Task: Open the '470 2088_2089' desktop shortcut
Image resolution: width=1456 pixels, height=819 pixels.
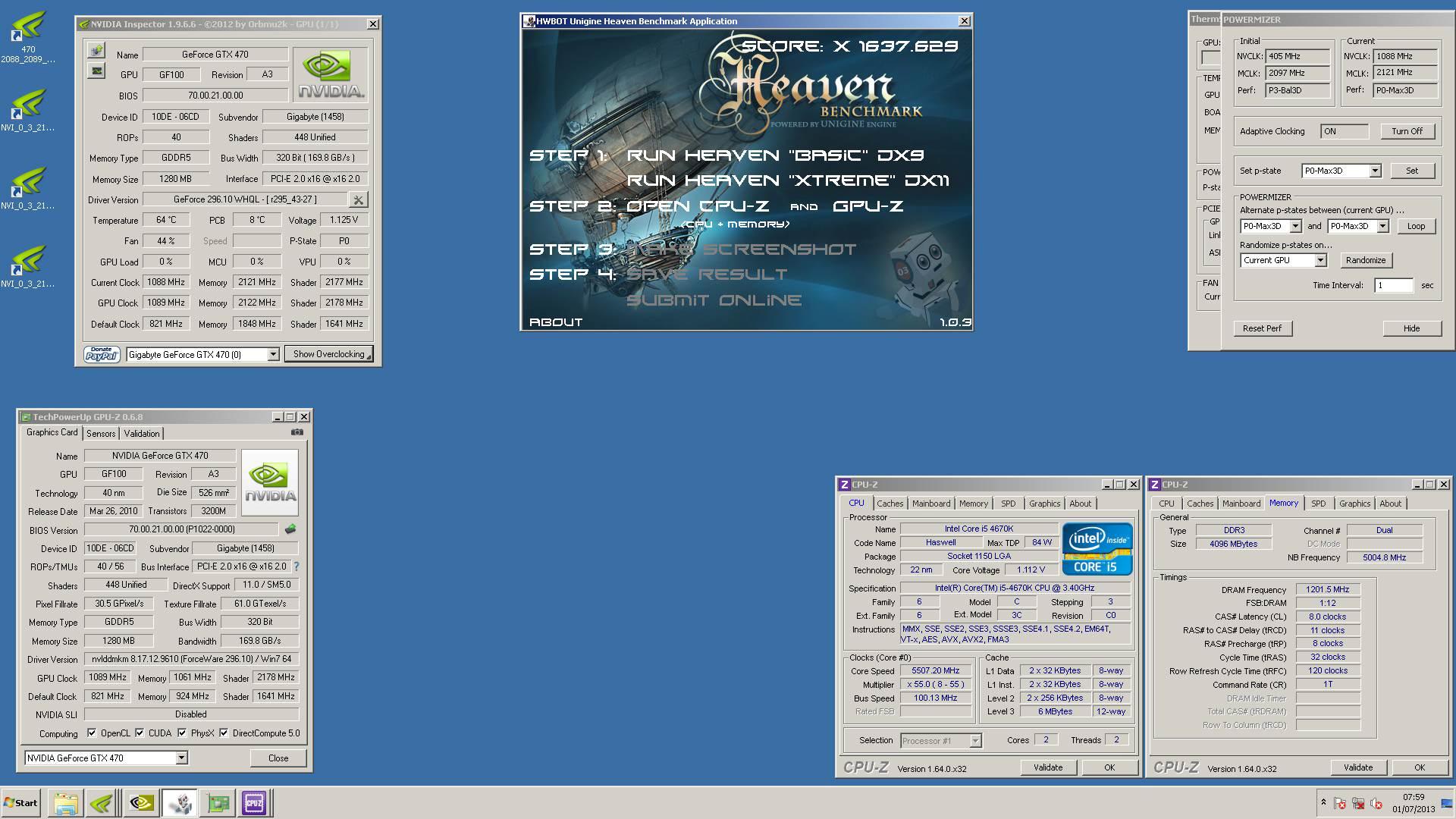Action: pos(28,36)
